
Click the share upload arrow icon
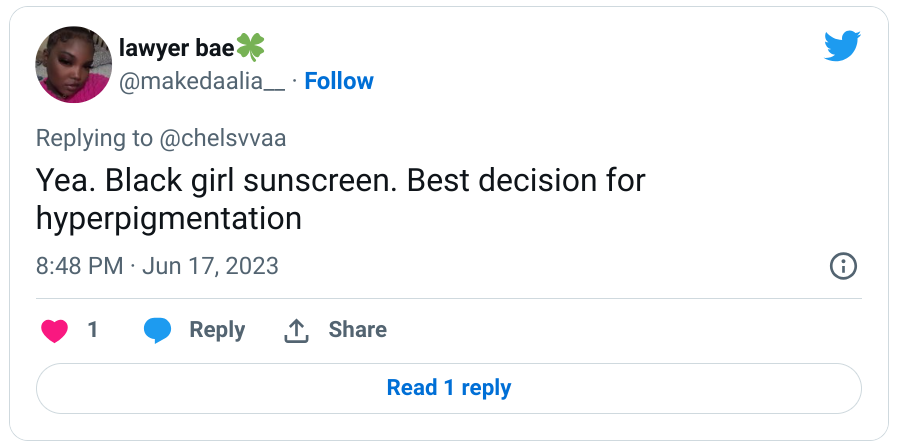[296, 330]
